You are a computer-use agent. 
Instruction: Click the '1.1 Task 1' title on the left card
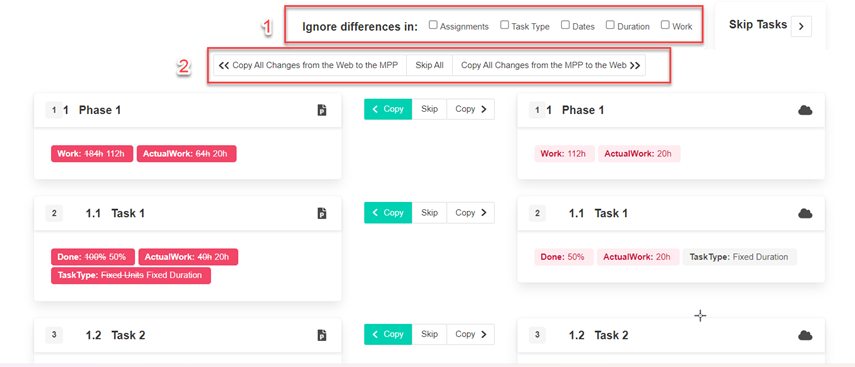click(x=115, y=213)
